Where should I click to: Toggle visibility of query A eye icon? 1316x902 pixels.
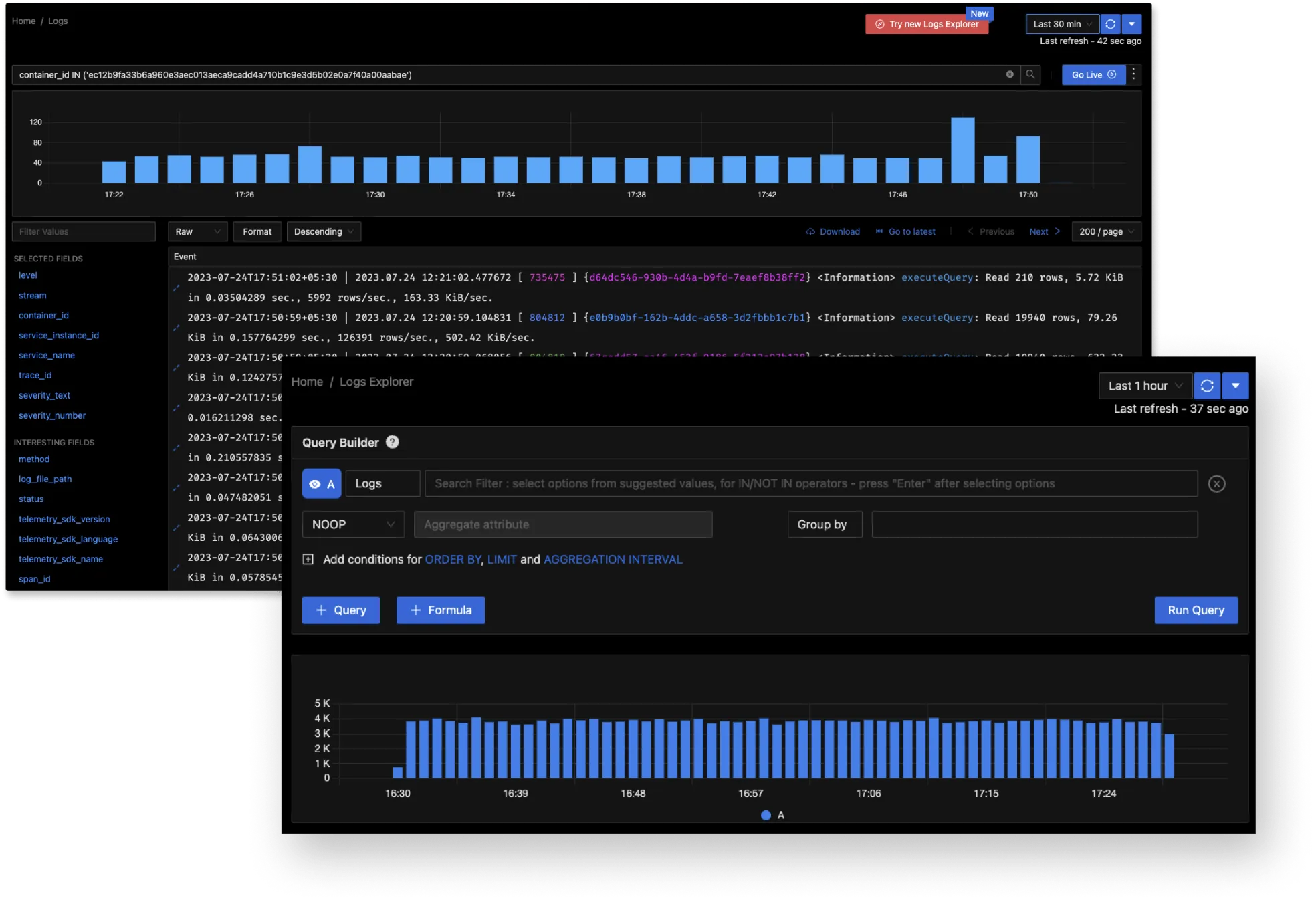click(315, 484)
